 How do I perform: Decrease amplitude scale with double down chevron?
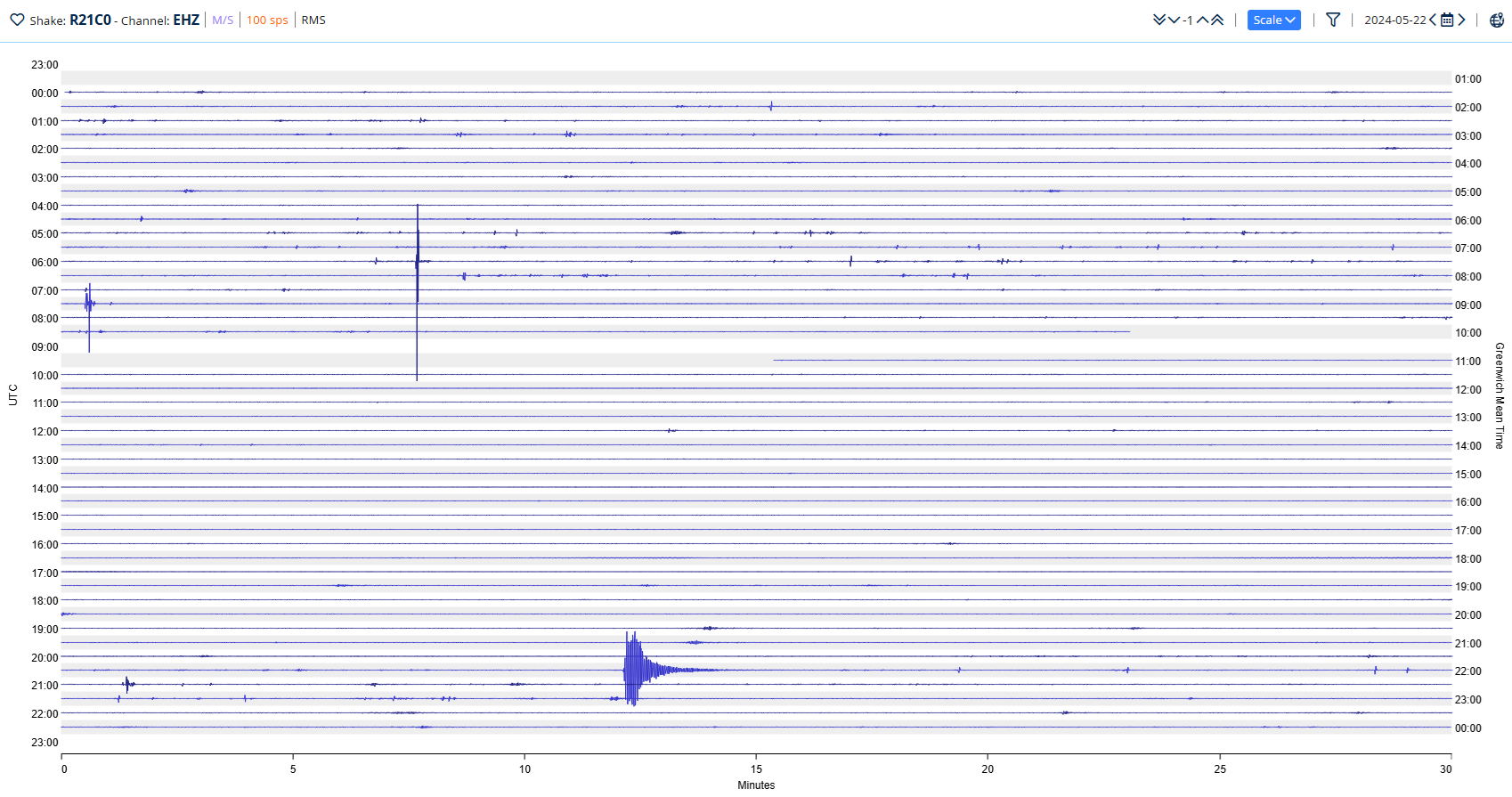click(1159, 20)
